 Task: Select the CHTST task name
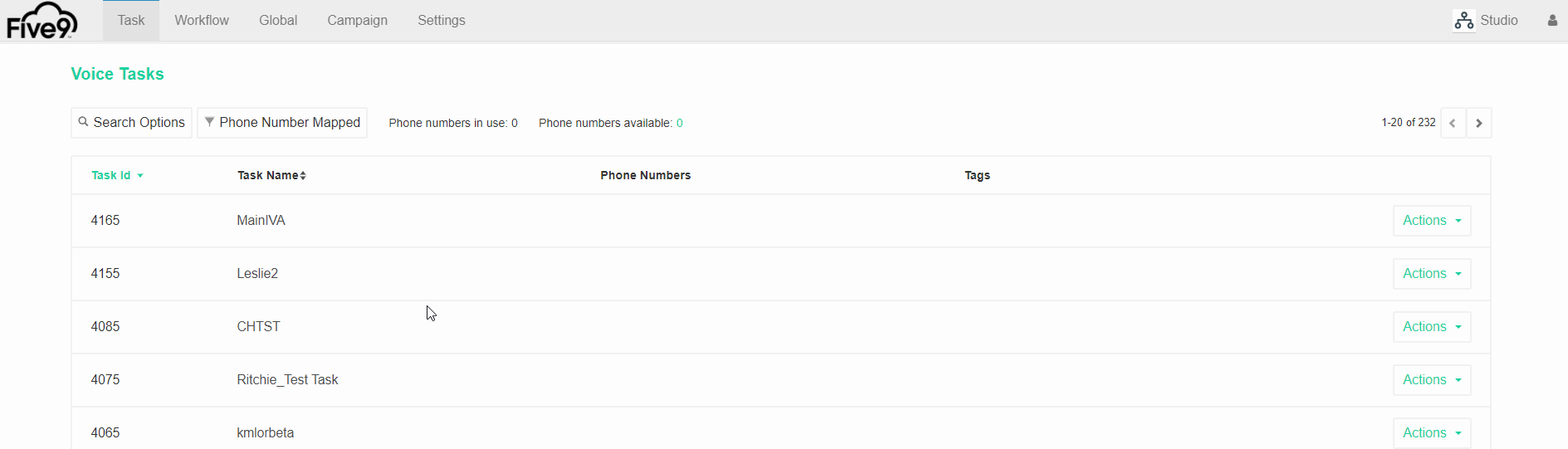(259, 327)
